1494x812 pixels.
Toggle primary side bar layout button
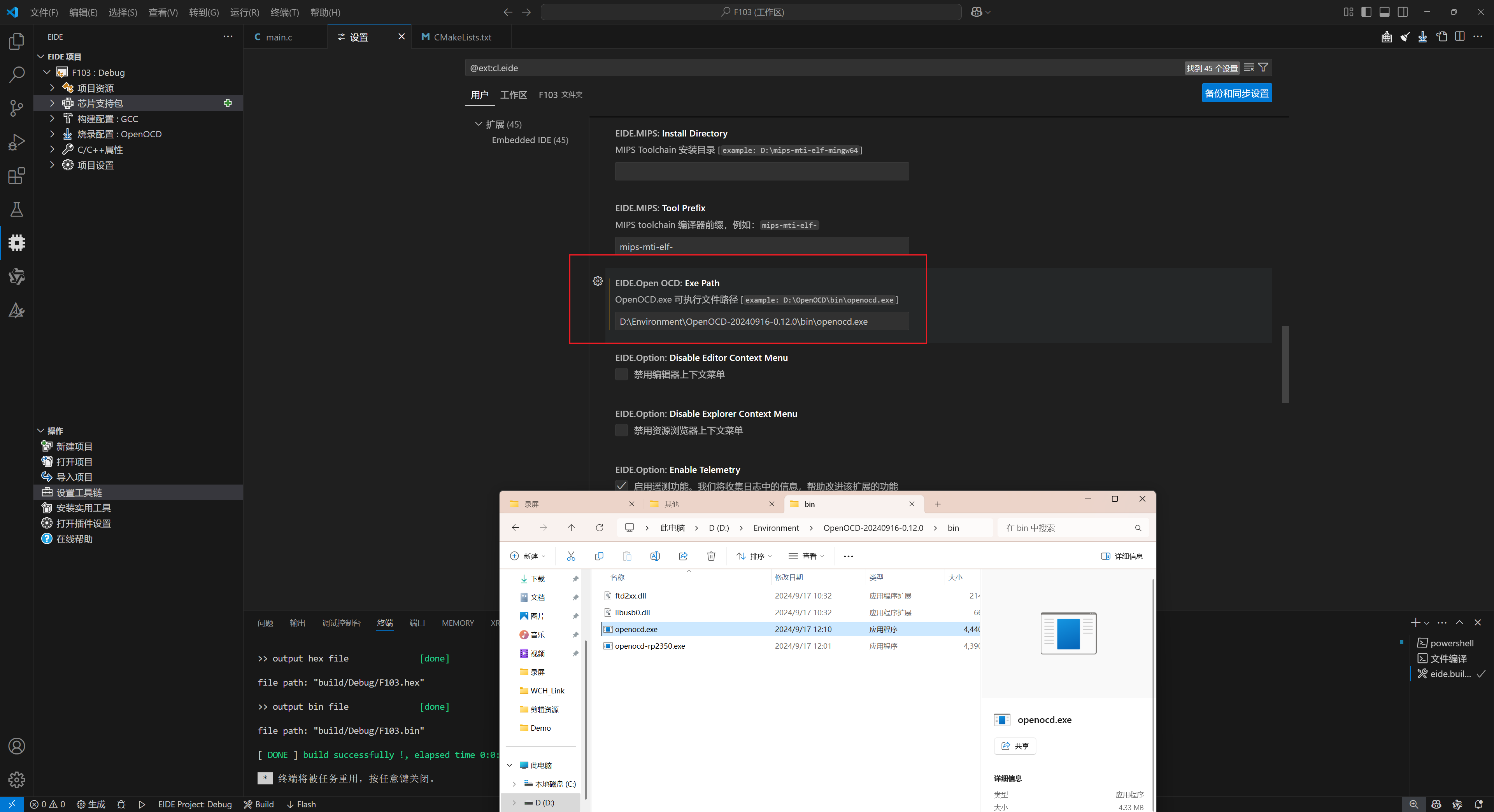coord(1366,12)
